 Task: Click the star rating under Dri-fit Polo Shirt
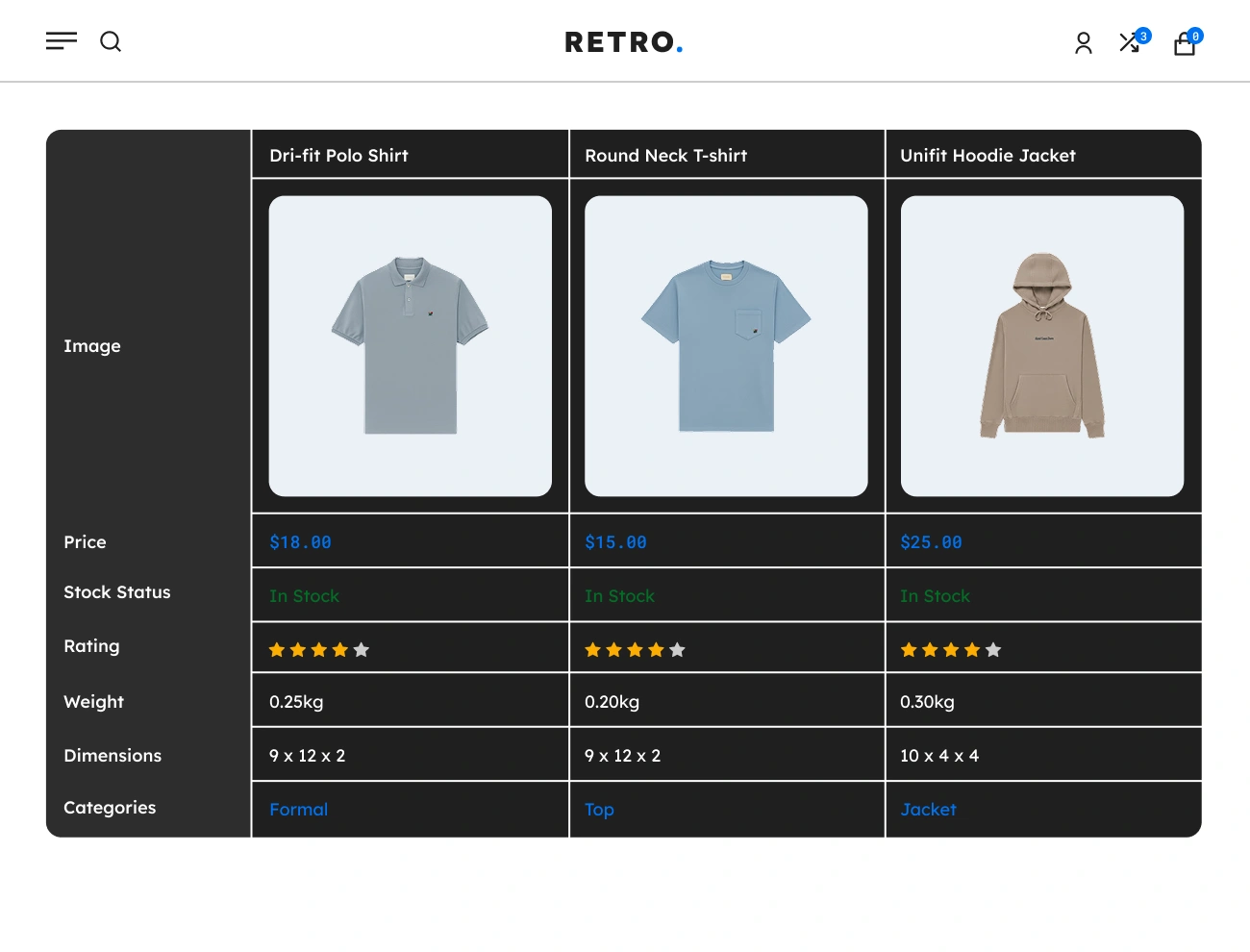(319, 650)
